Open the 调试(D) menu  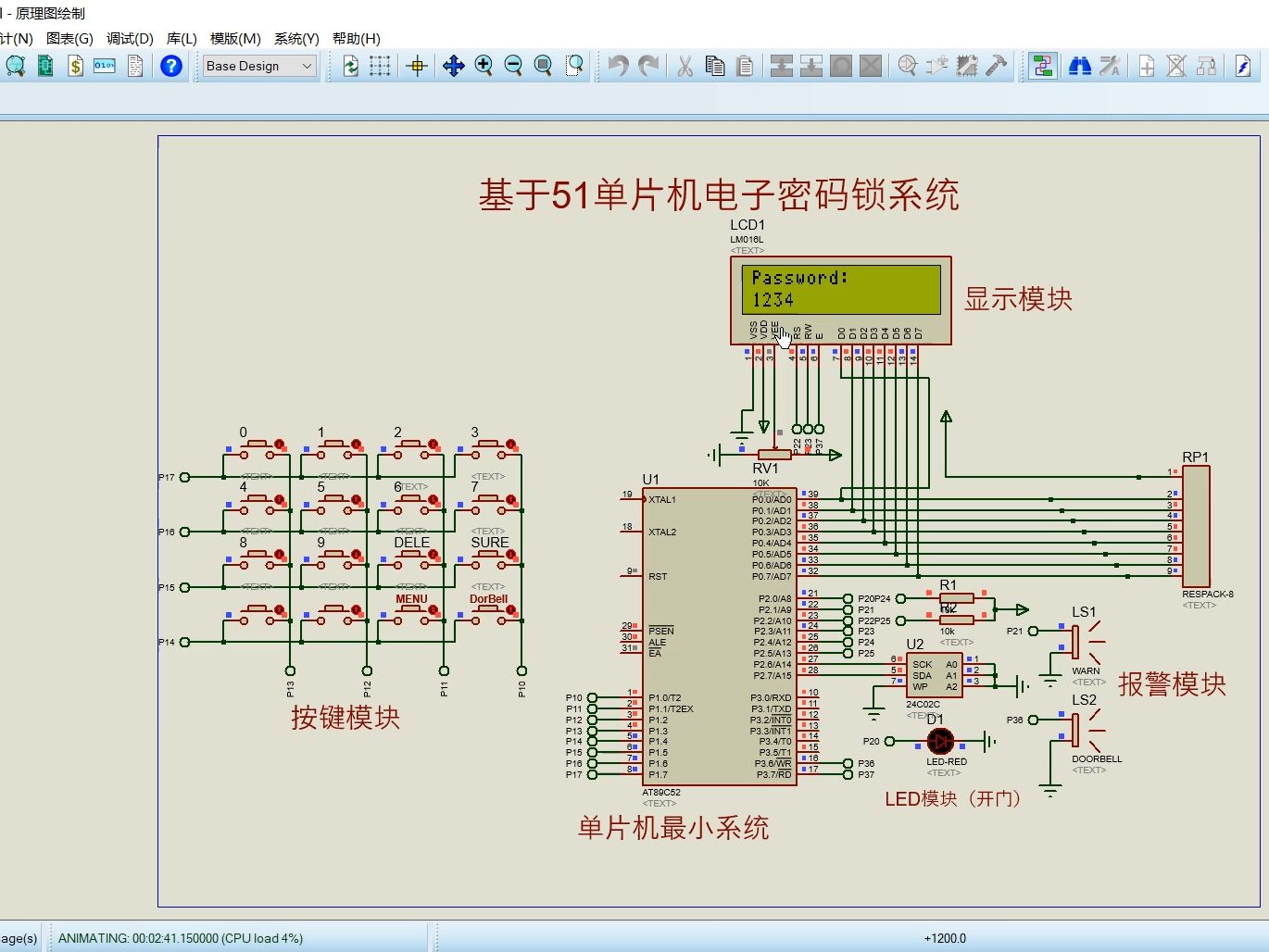pyautogui.click(x=130, y=38)
